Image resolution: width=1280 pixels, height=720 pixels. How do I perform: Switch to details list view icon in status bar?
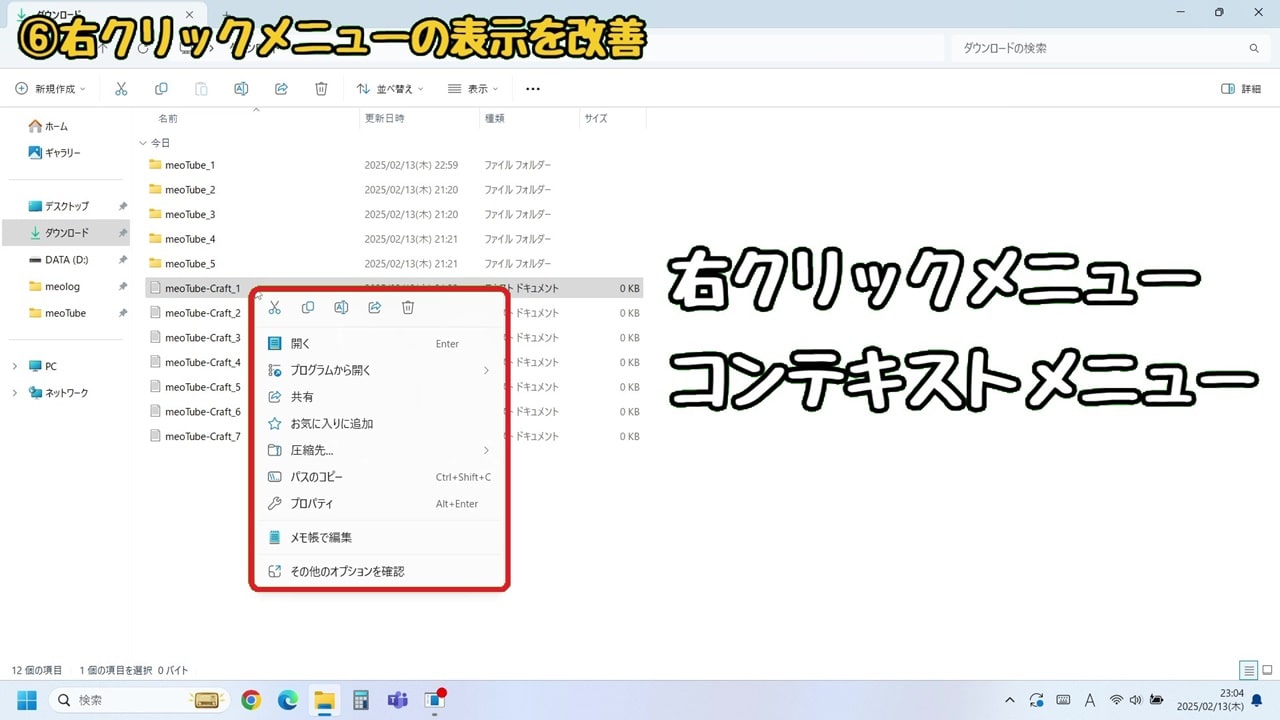pos(1248,670)
